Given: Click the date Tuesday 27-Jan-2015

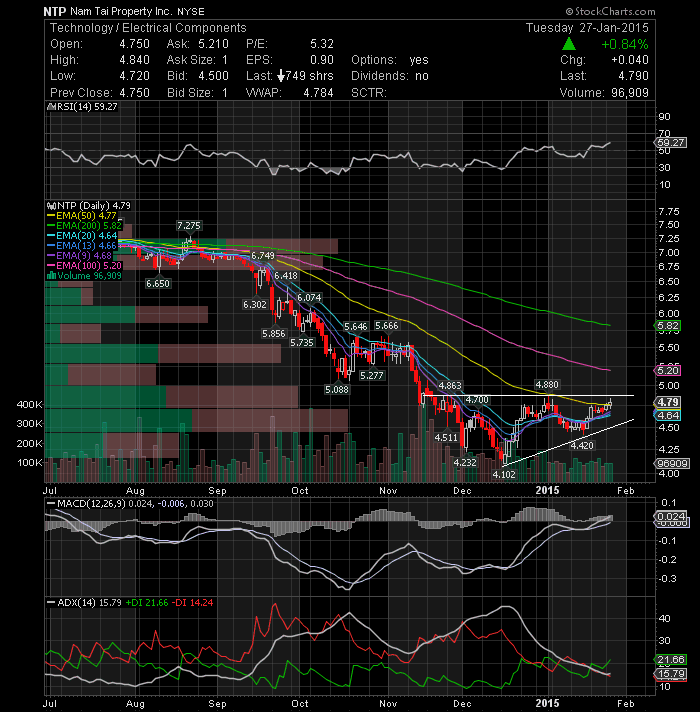Looking at the screenshot, I should [587, 28].
